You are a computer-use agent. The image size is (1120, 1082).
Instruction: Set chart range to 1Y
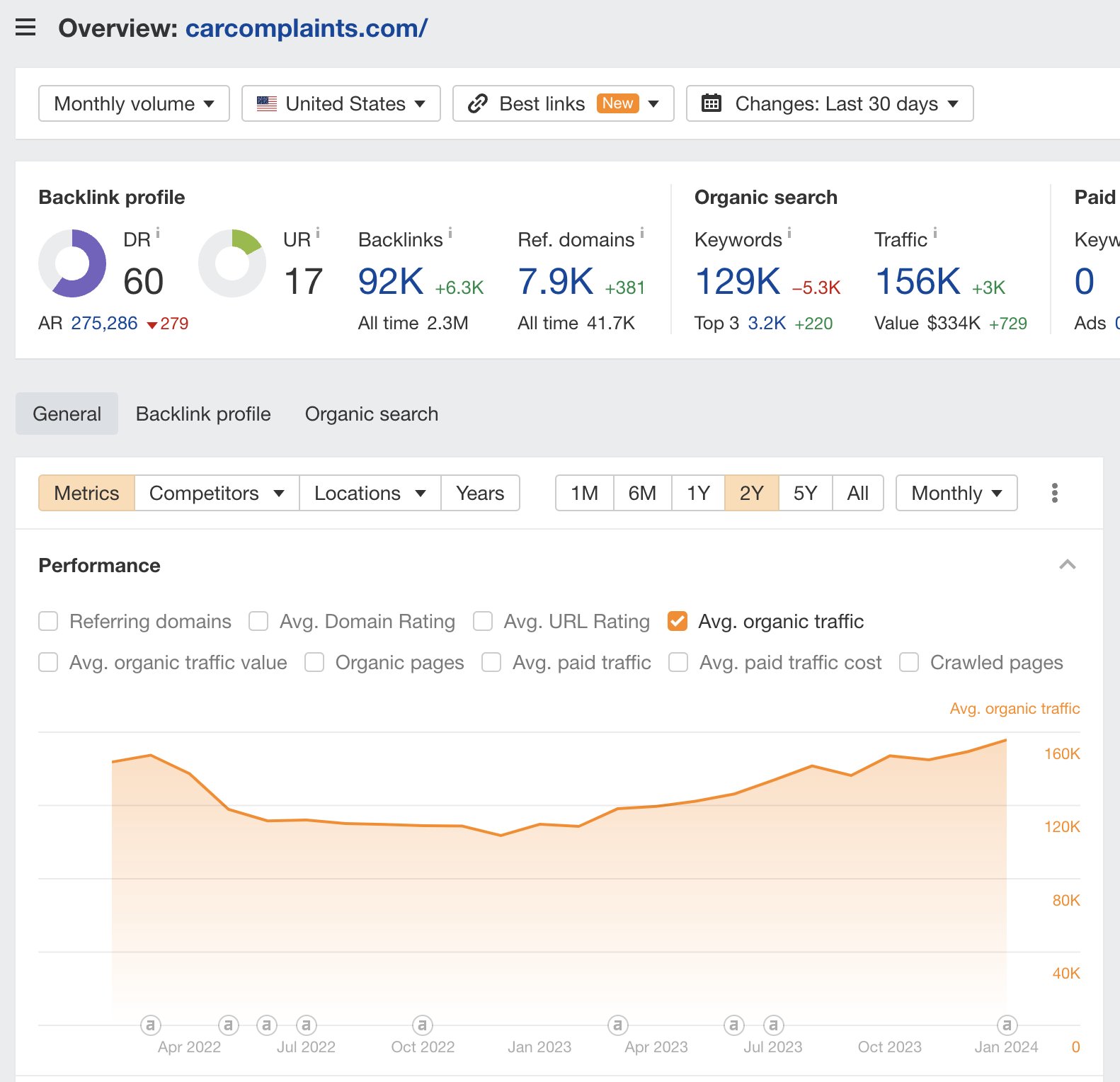[698, 493]
